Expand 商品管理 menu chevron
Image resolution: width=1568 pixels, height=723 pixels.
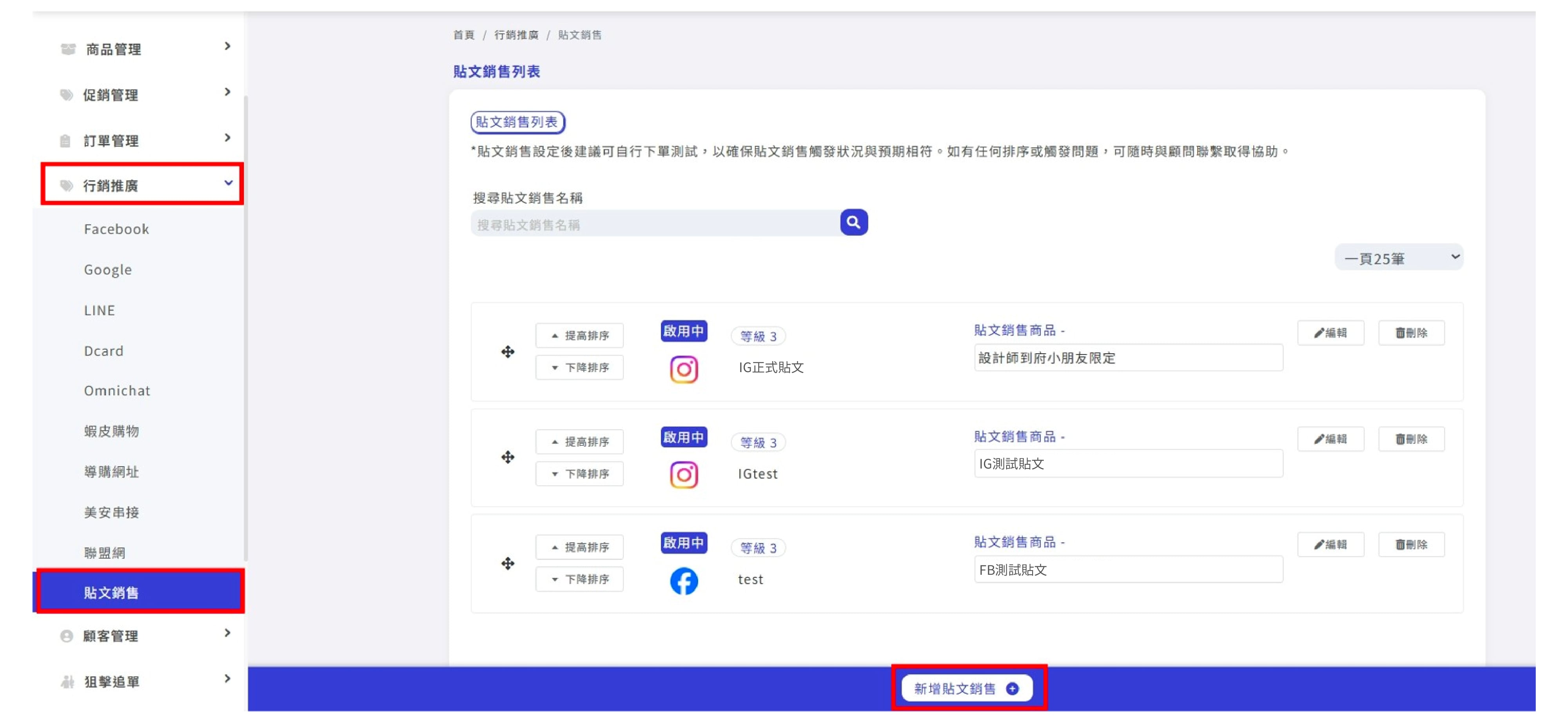[x=228, y=46]
